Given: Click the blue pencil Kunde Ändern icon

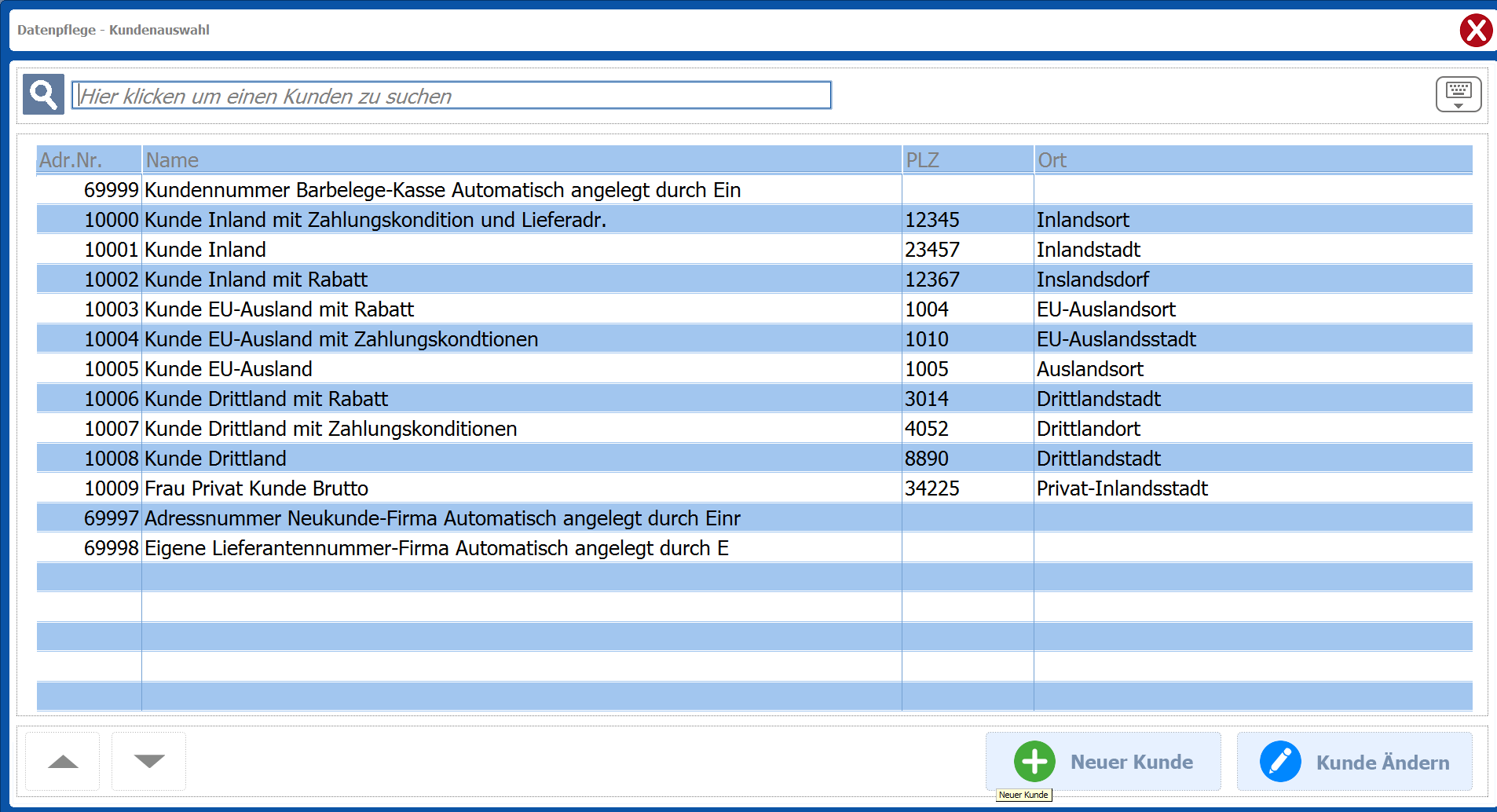Looking at the screenshot, I should [x=1279, y=761].
